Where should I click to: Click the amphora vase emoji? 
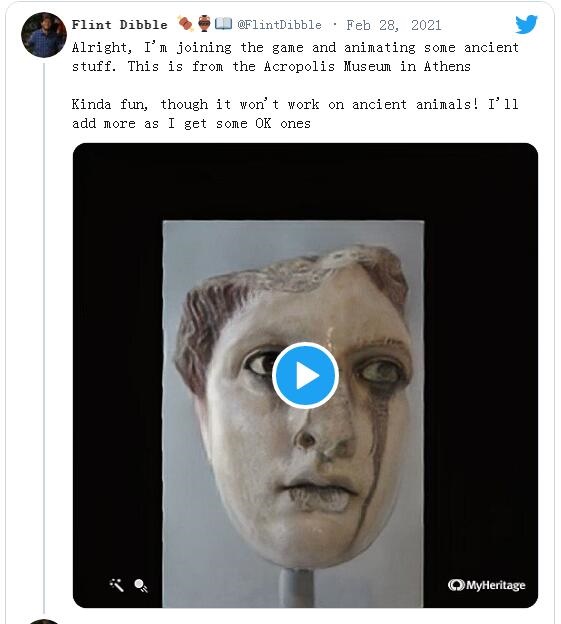click(204, 23)
